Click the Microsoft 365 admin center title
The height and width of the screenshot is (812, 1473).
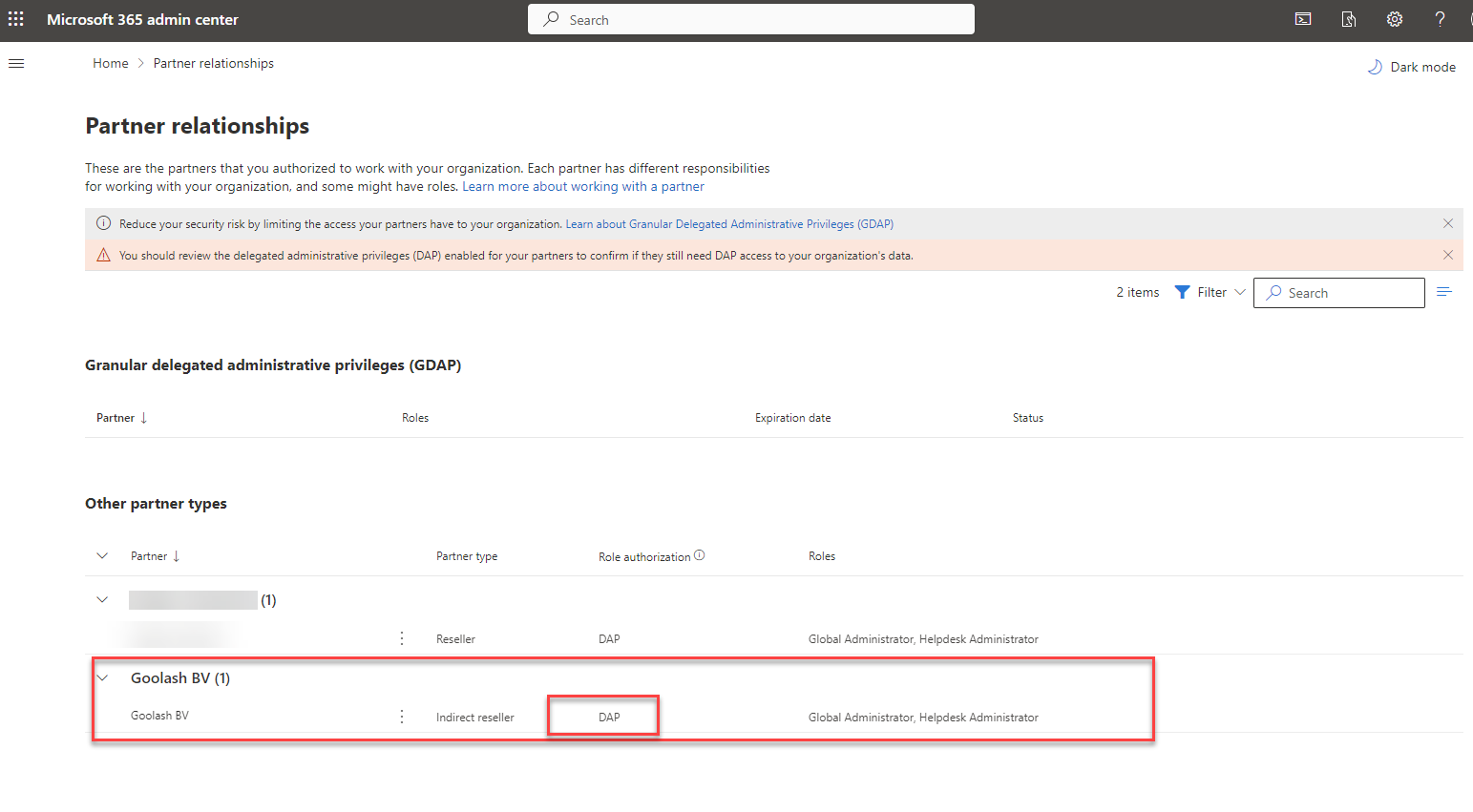142,19
